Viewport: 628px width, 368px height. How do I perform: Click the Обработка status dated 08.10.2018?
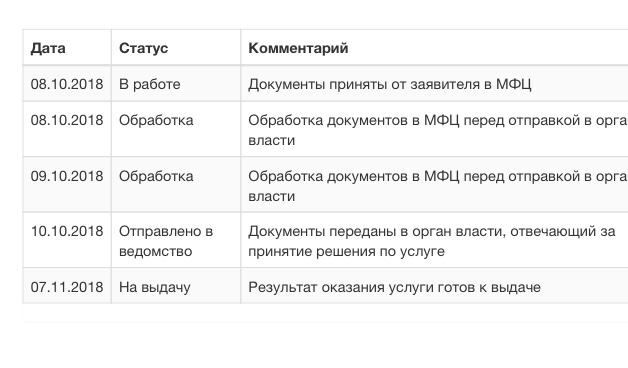(x=156, y=120)
